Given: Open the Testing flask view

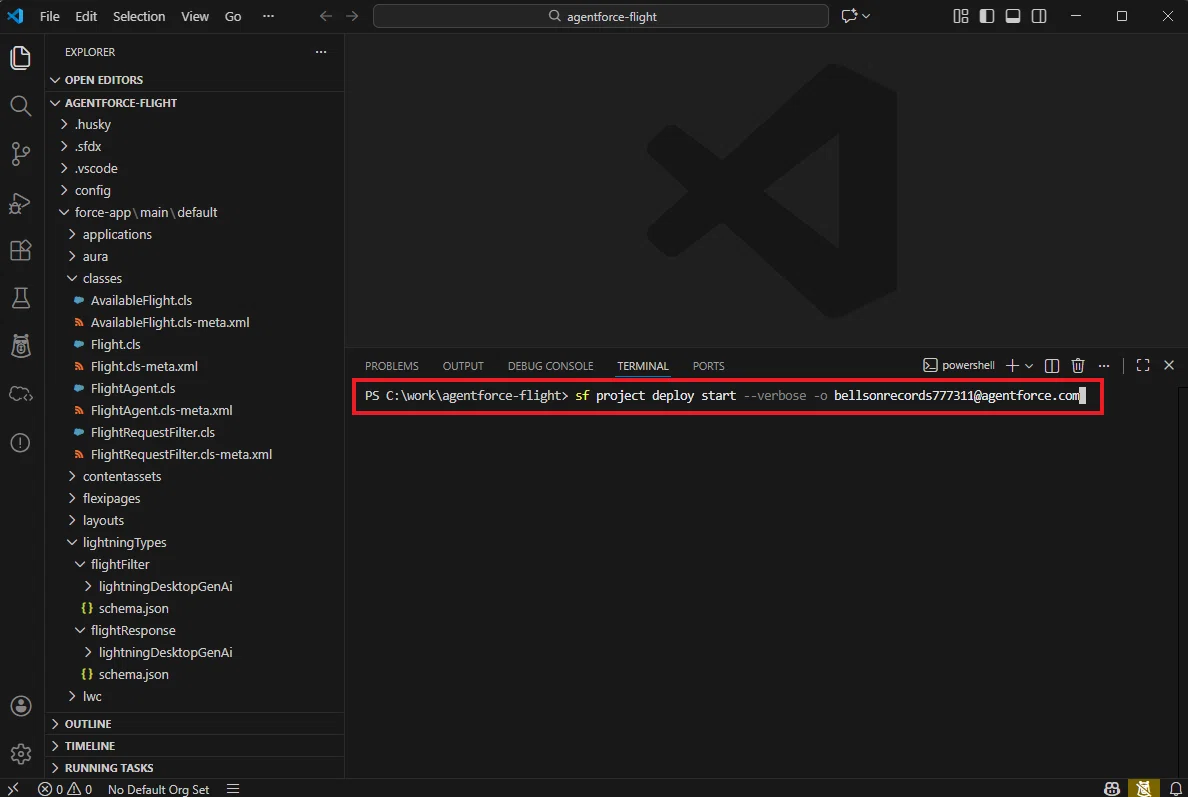Looking at the screenshot, I should (20, 298).
